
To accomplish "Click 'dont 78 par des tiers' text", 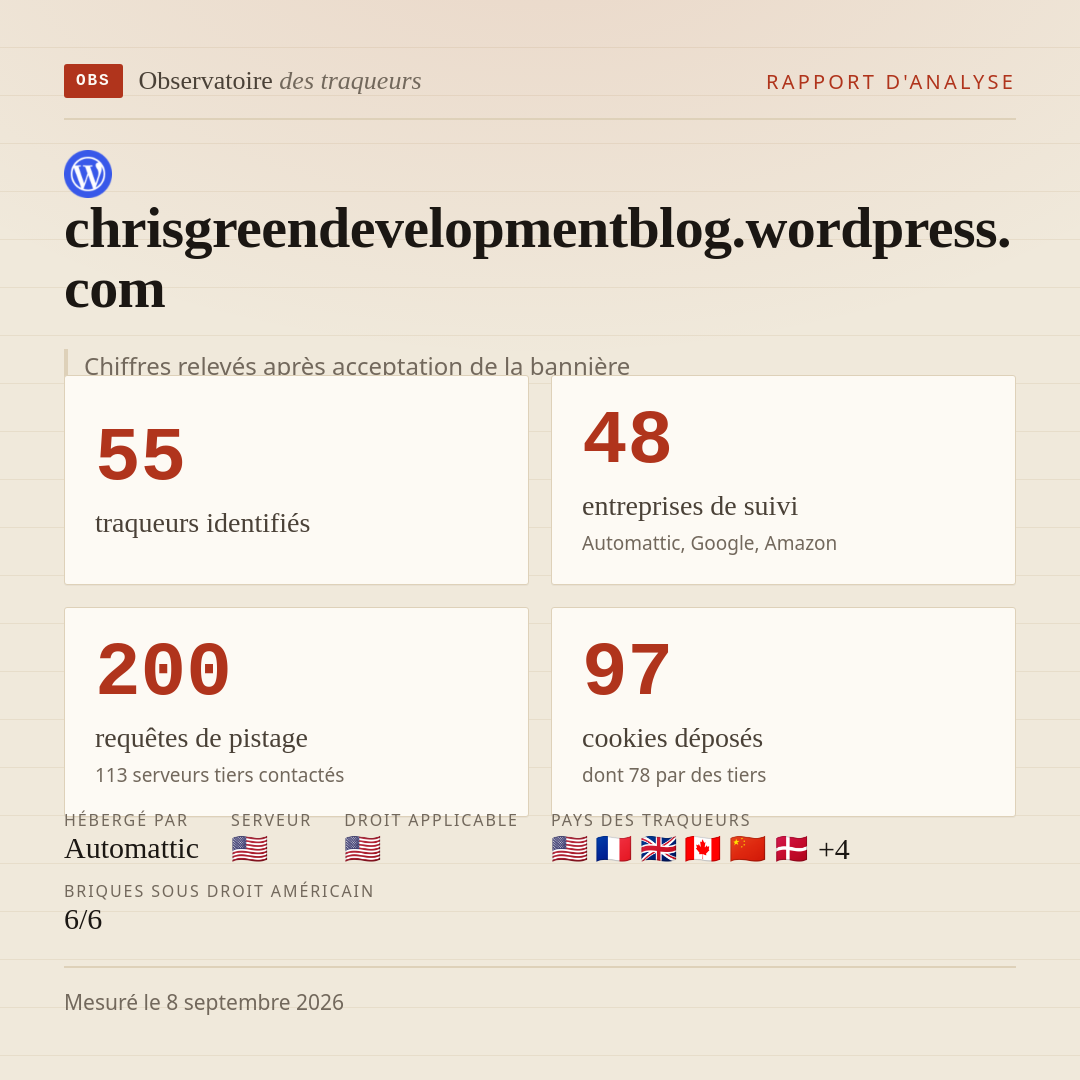I will point(674,776).
